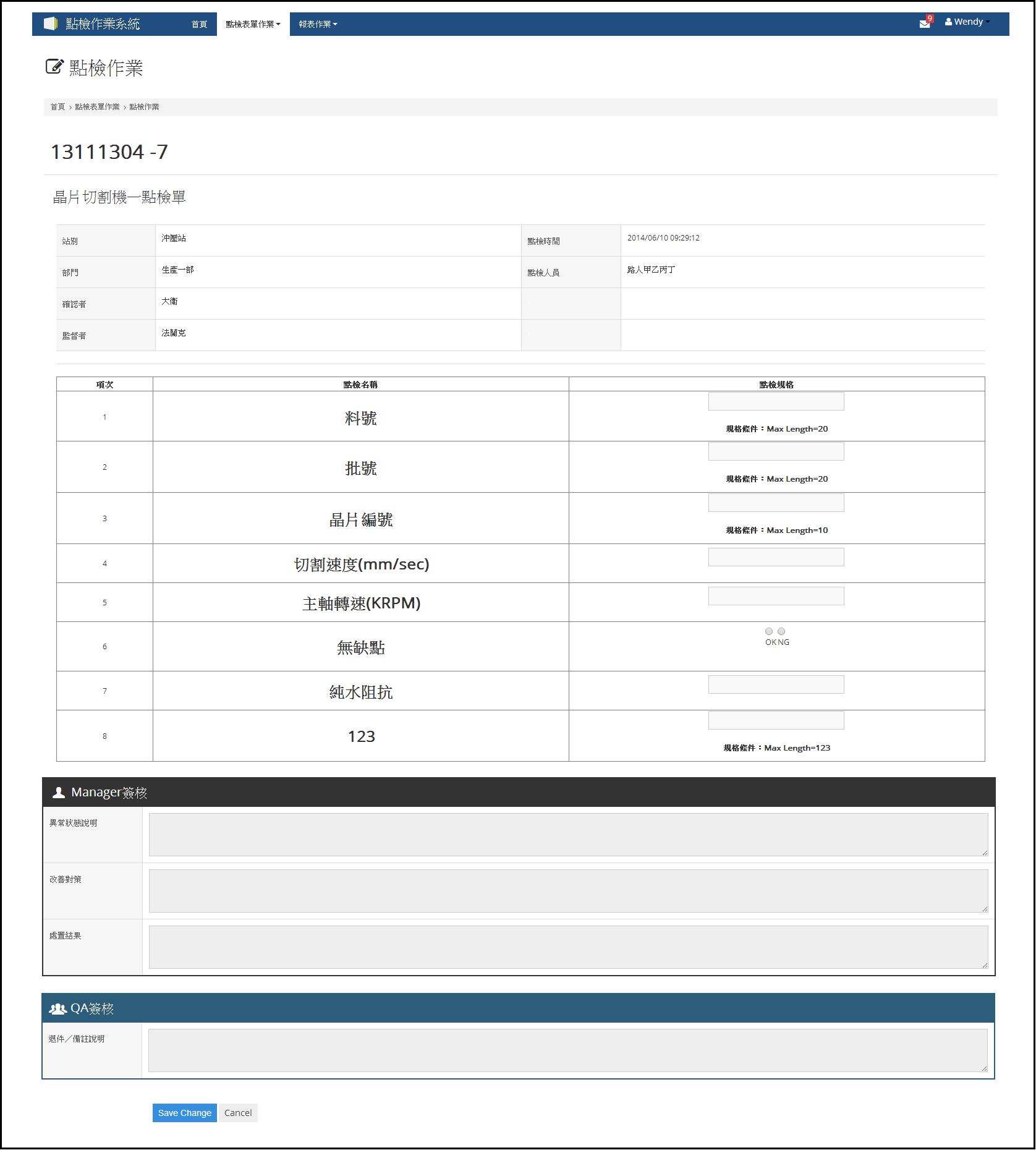
Task: Select the OK radio button for 無缺點
Action: coord(768,631)
